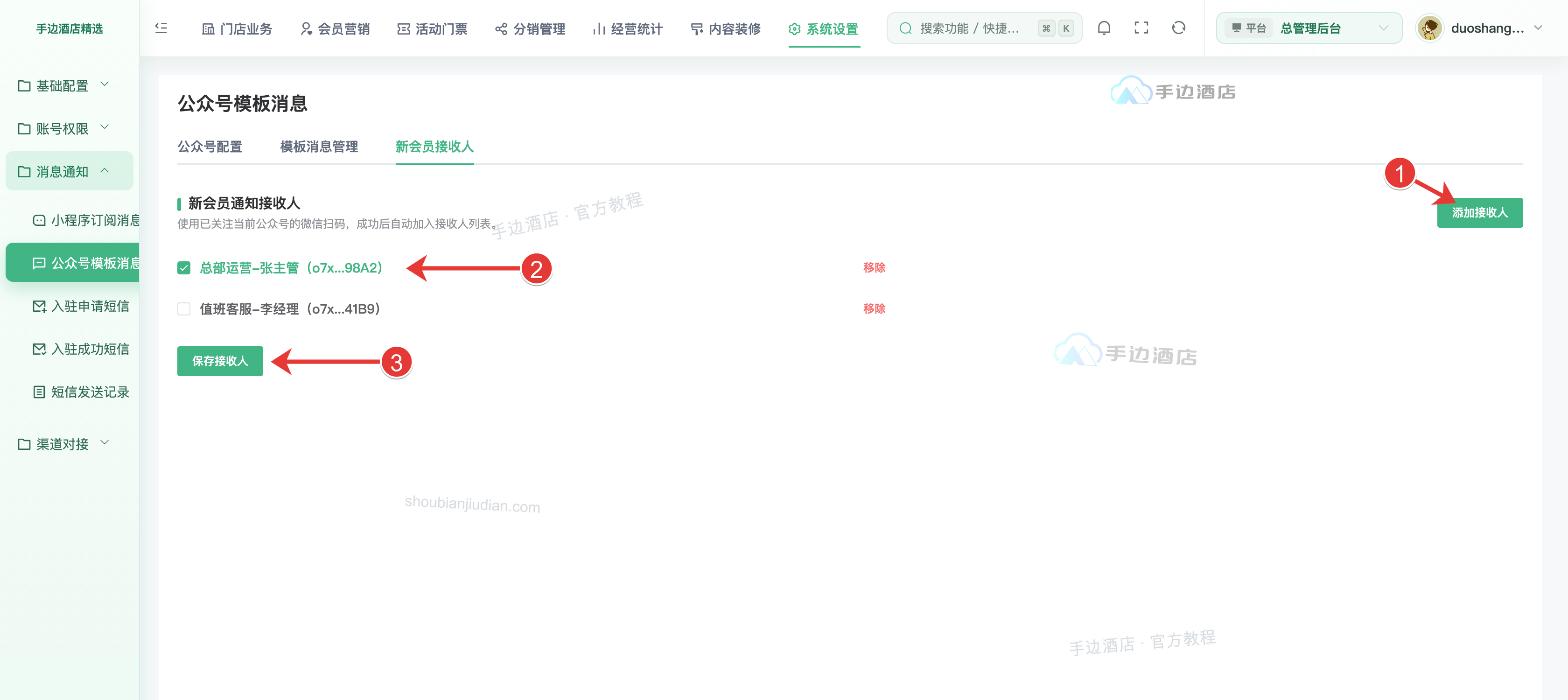Open 分销管理 top menu
Image resolution: width=1568 pixels, height=700 pixels.
pyautogui.click(x=530, y=28)
